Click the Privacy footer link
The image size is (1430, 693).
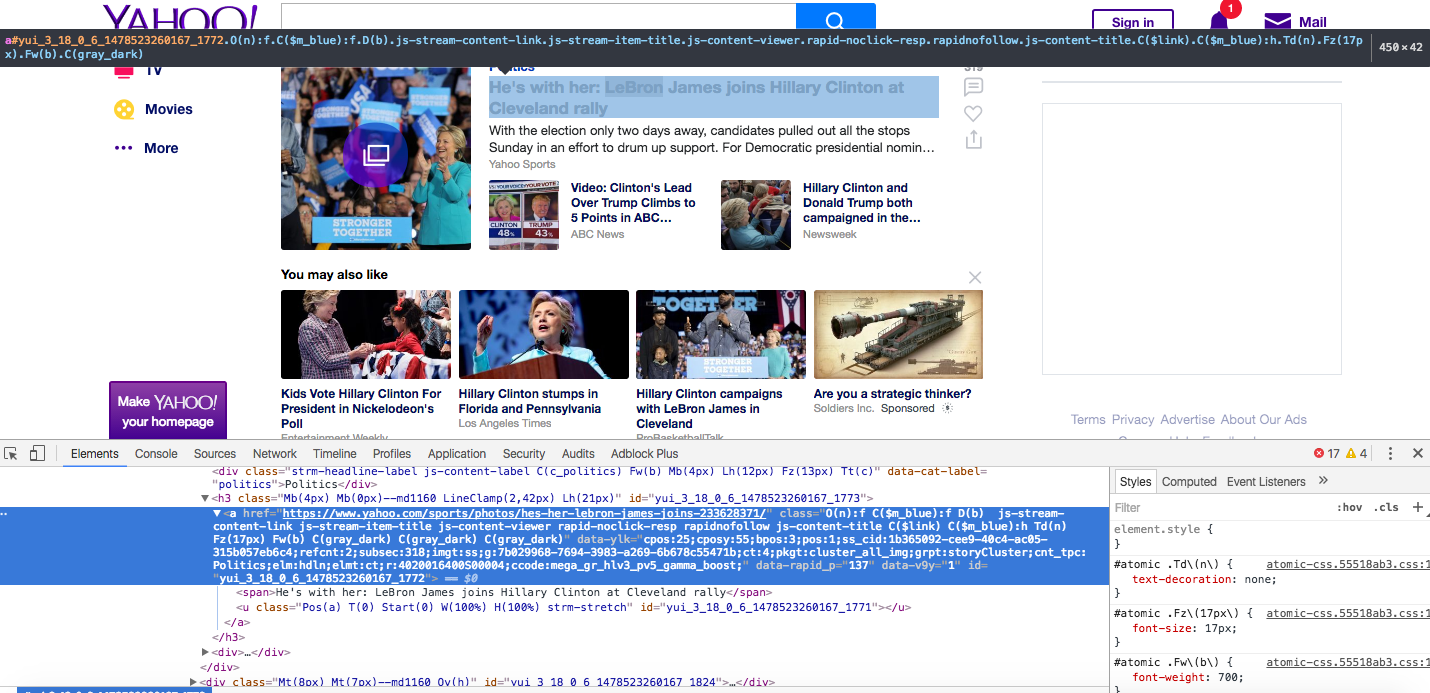pyautogui.click(x=1133, y=420)
